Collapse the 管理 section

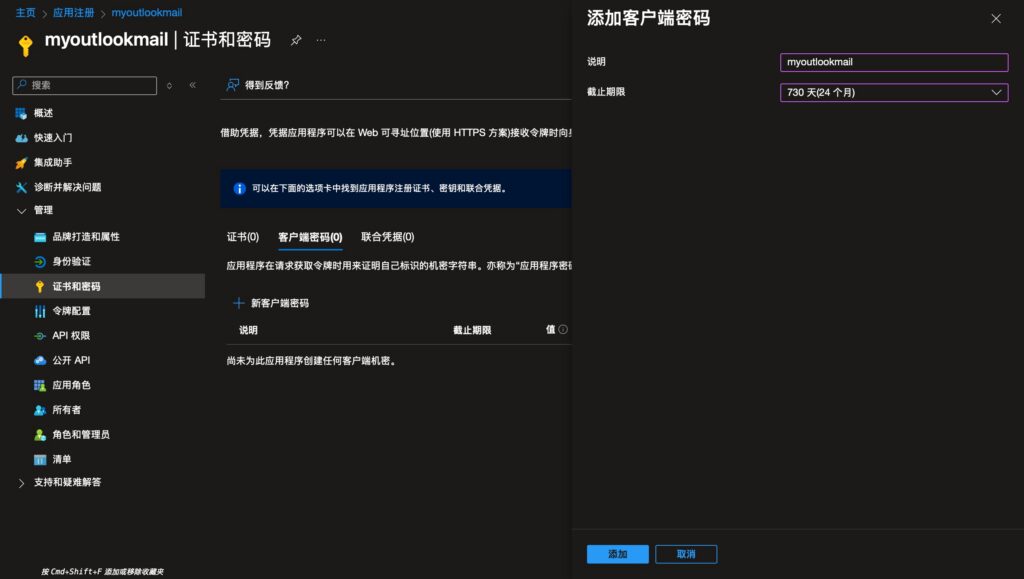coord(22,211)
